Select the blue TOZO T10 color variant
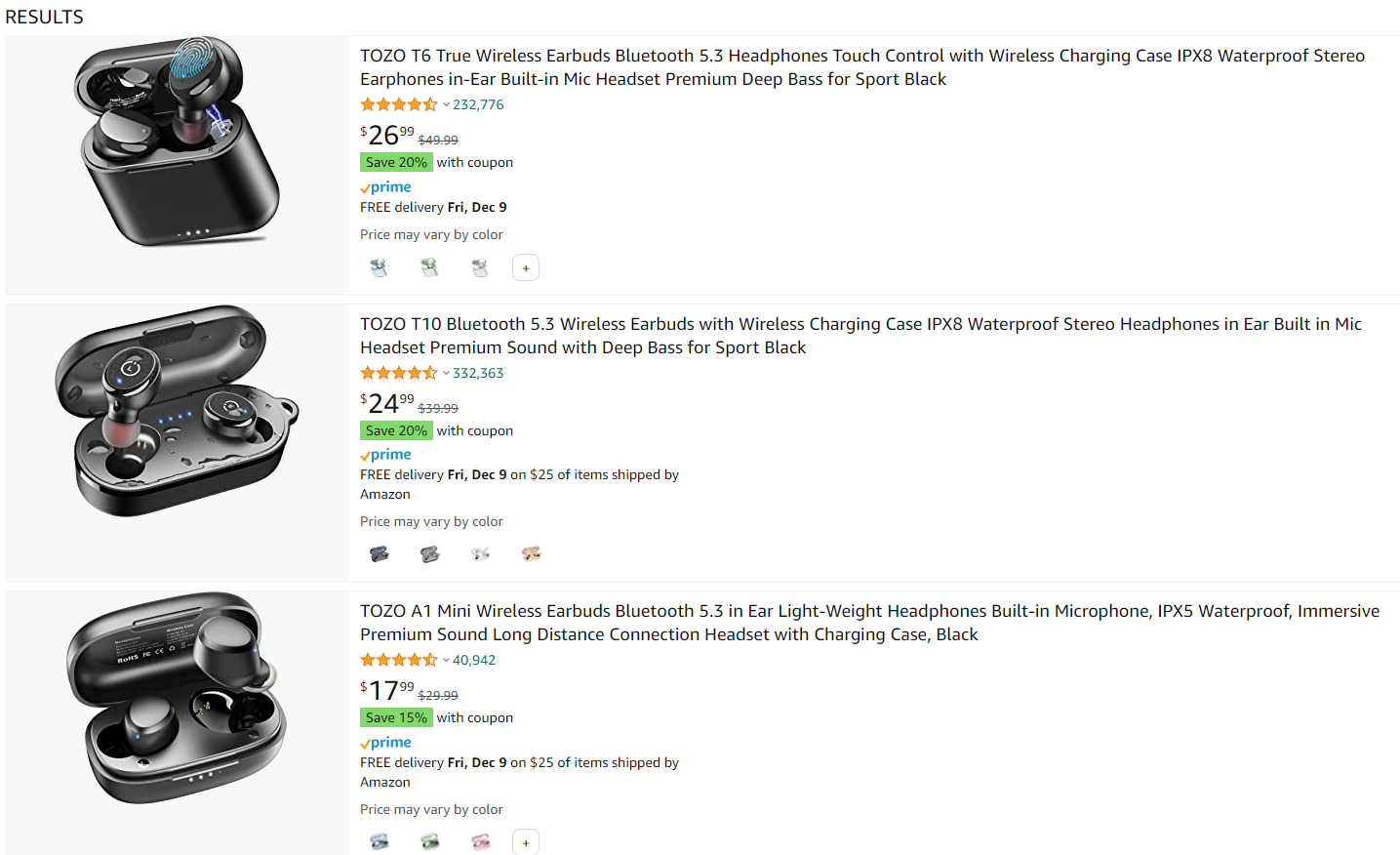 pyautogui.click(x=379, y=554)
